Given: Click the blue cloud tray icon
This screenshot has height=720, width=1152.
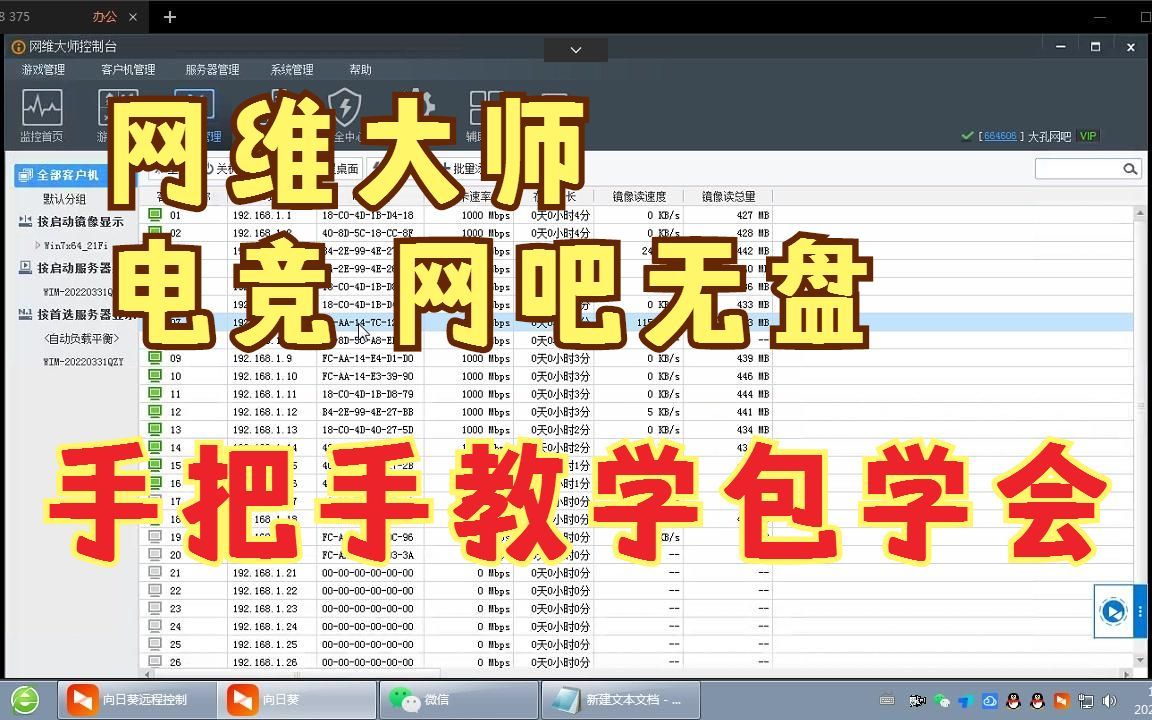Looking at the screenshot, I should pos(989,700).
